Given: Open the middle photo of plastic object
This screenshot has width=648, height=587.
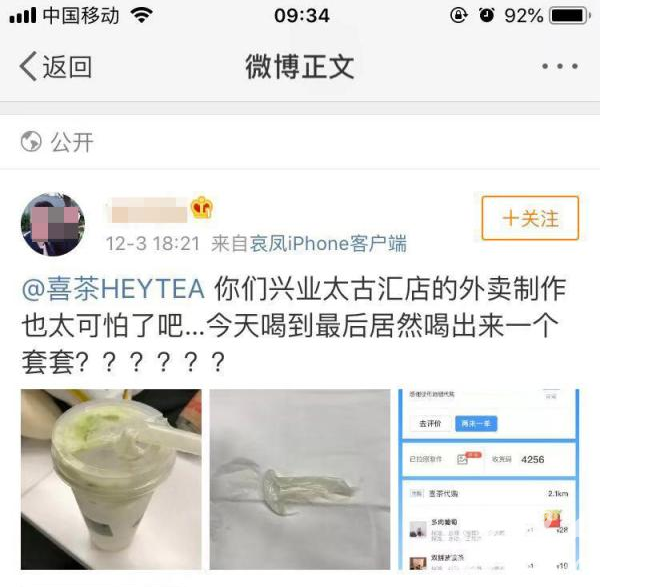Looking at the screenshot, I should [300, 479].
